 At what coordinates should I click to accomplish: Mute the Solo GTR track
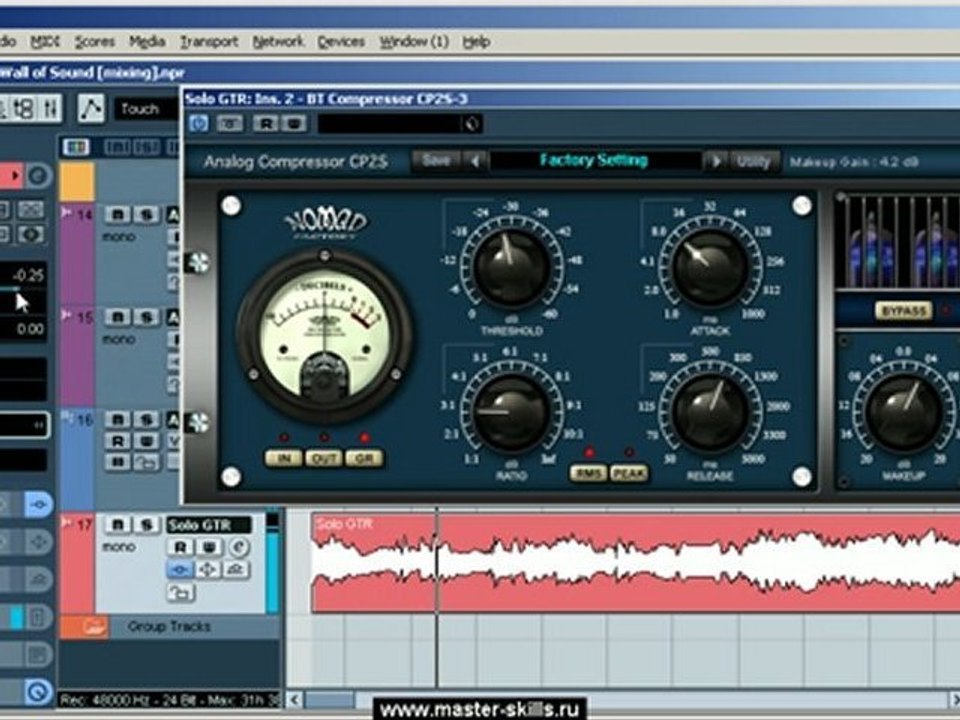point(118,525)
